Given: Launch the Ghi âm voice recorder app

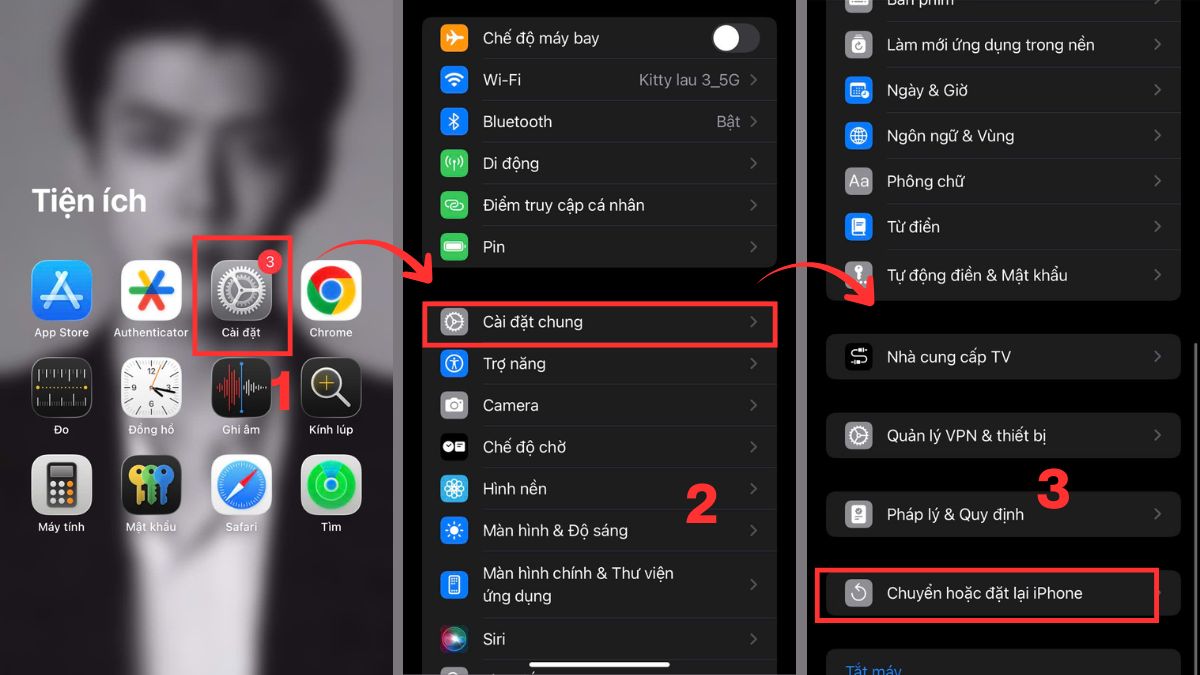Looking at the screenshot, I should coord(241,388).
